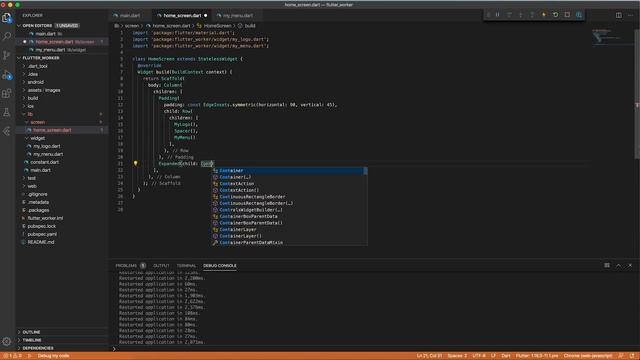Open the Output panel tab
The width and height of the screenshot is (640, 360).
[161, 266]
